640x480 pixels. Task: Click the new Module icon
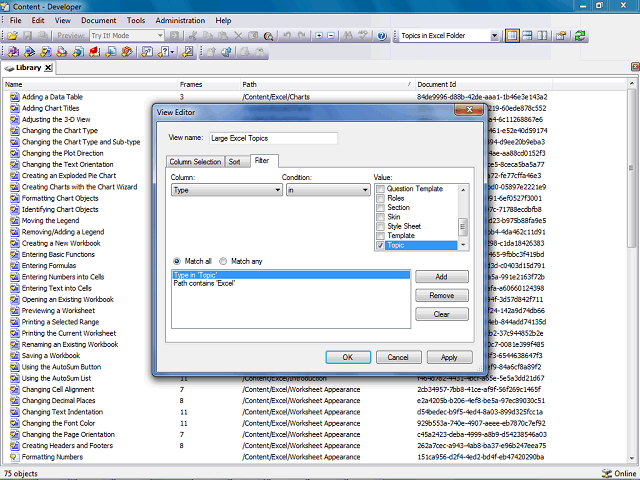point(13,52)
